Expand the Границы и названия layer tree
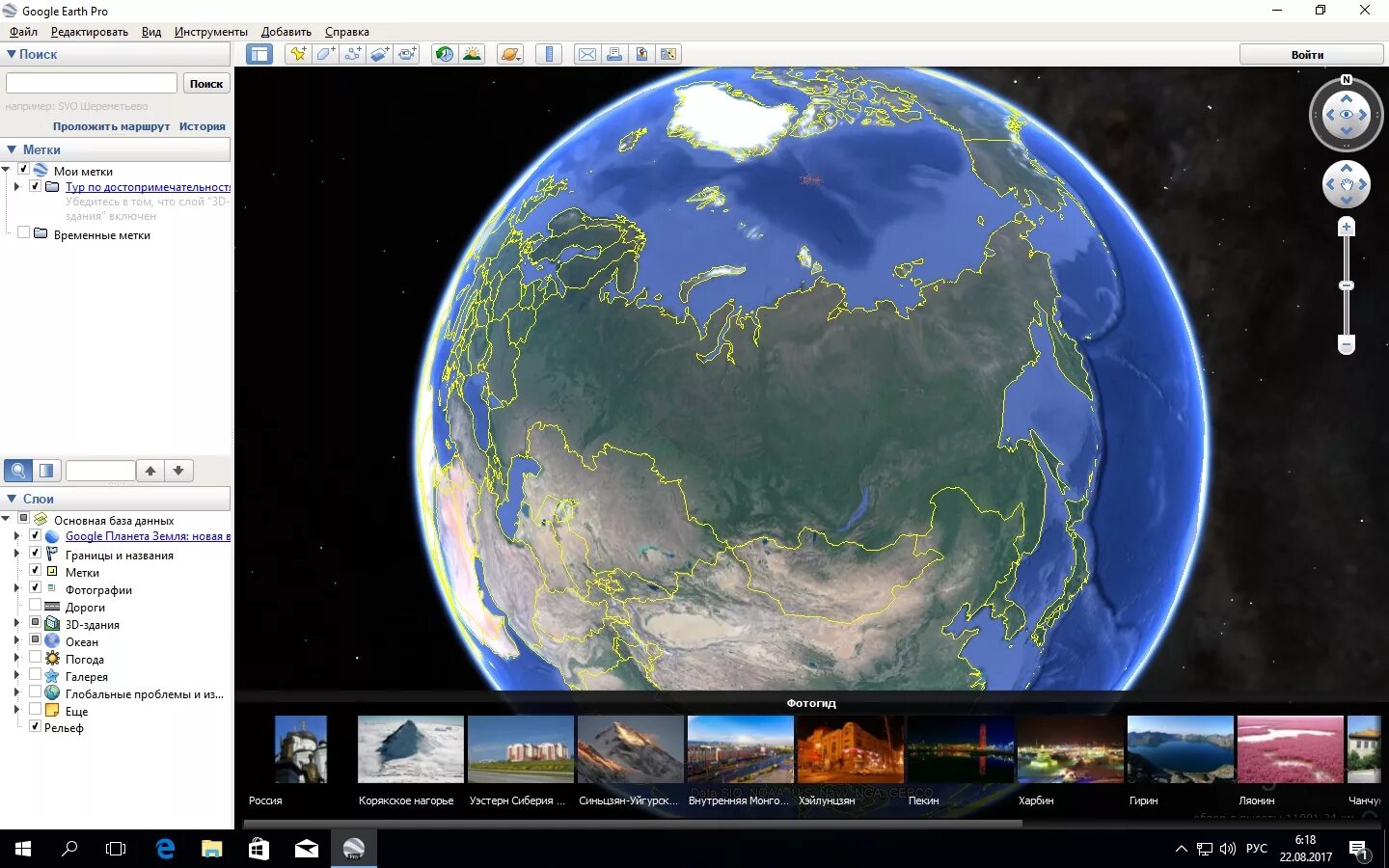This screenshot has height=868, width=1389. [x=16, y=555]
